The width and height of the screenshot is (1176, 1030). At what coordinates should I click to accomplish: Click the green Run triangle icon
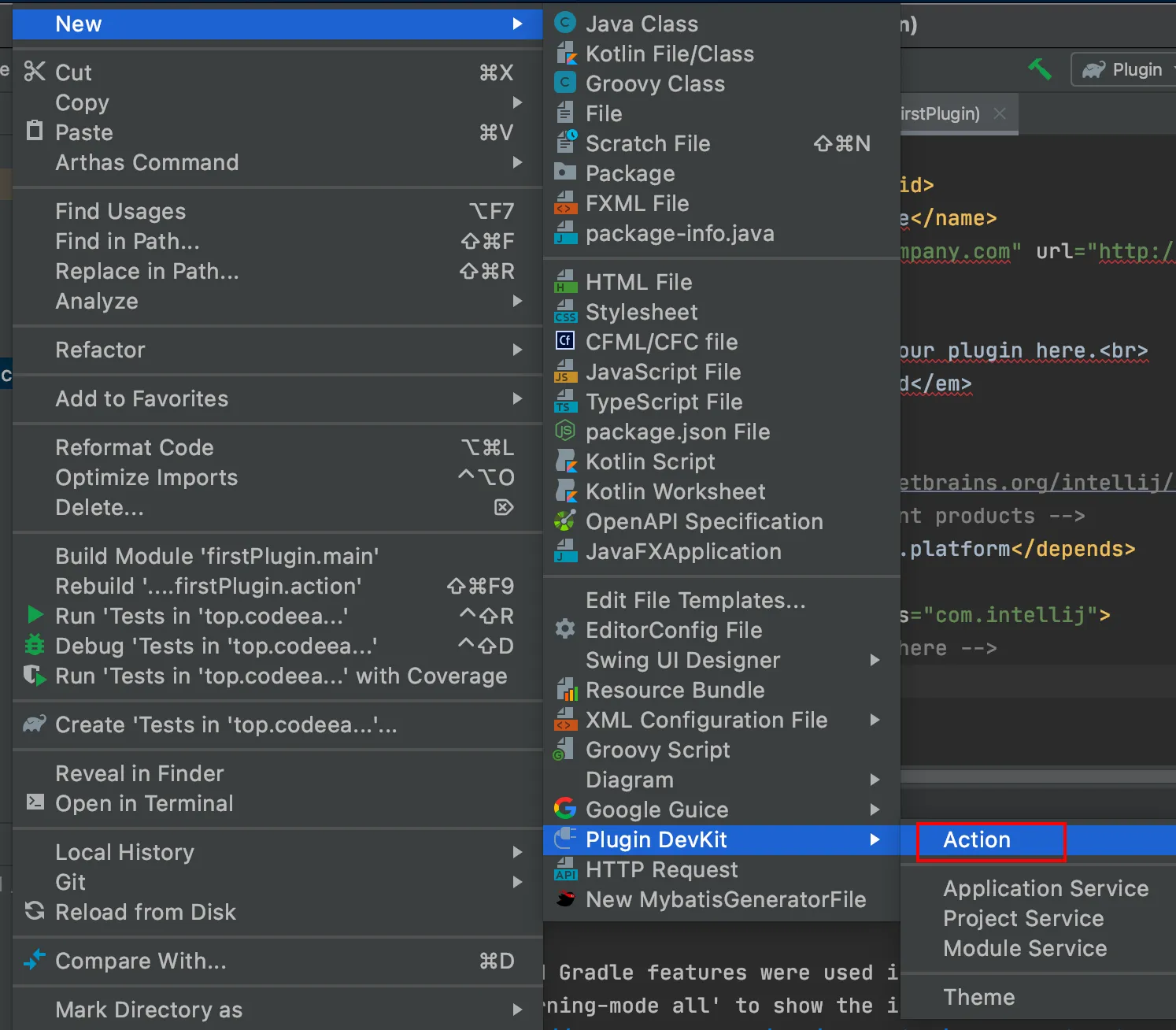coord(35,614)
